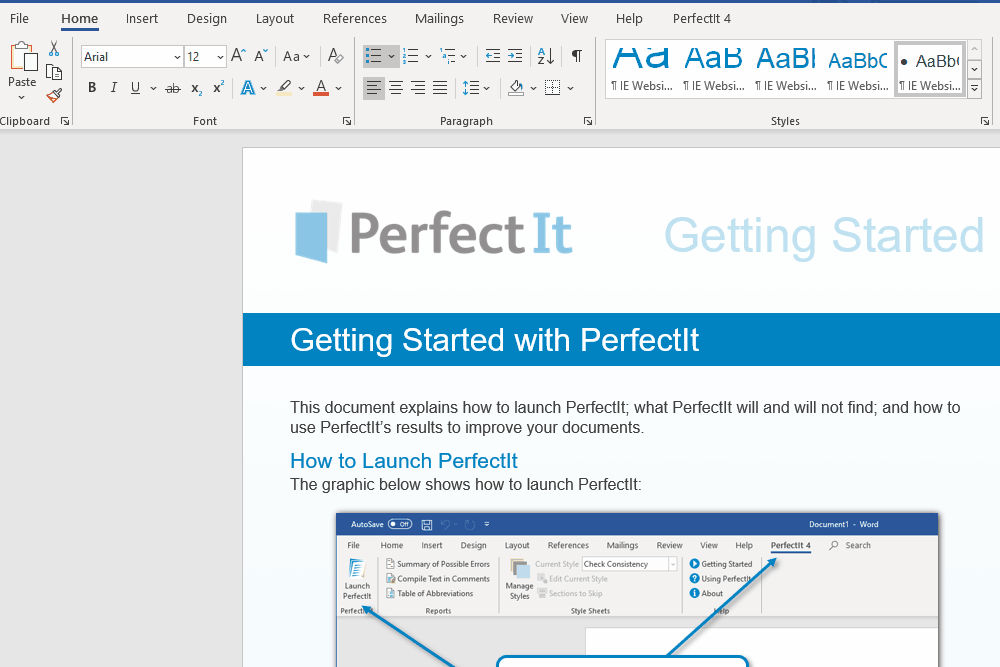Open the highlight color dropdown arrow
1000x667 pixels.
(x=301, y=89)
